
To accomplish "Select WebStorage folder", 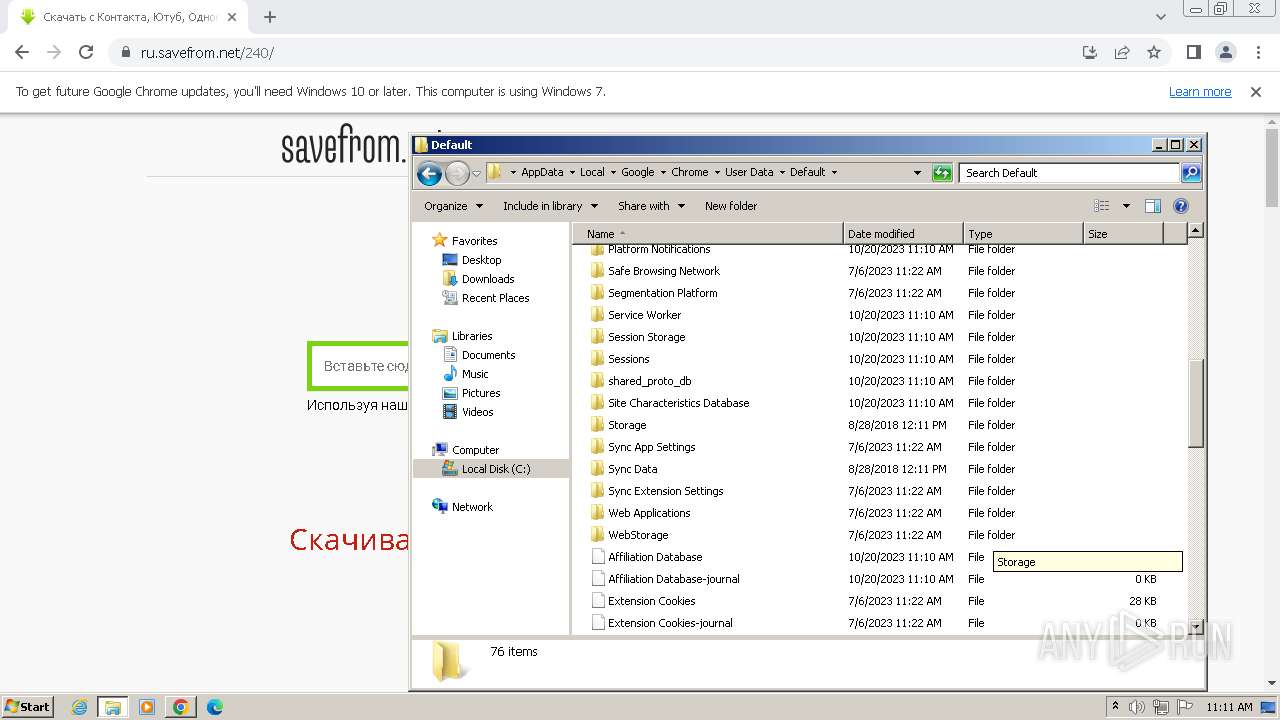I will click(x=638, y=535).
